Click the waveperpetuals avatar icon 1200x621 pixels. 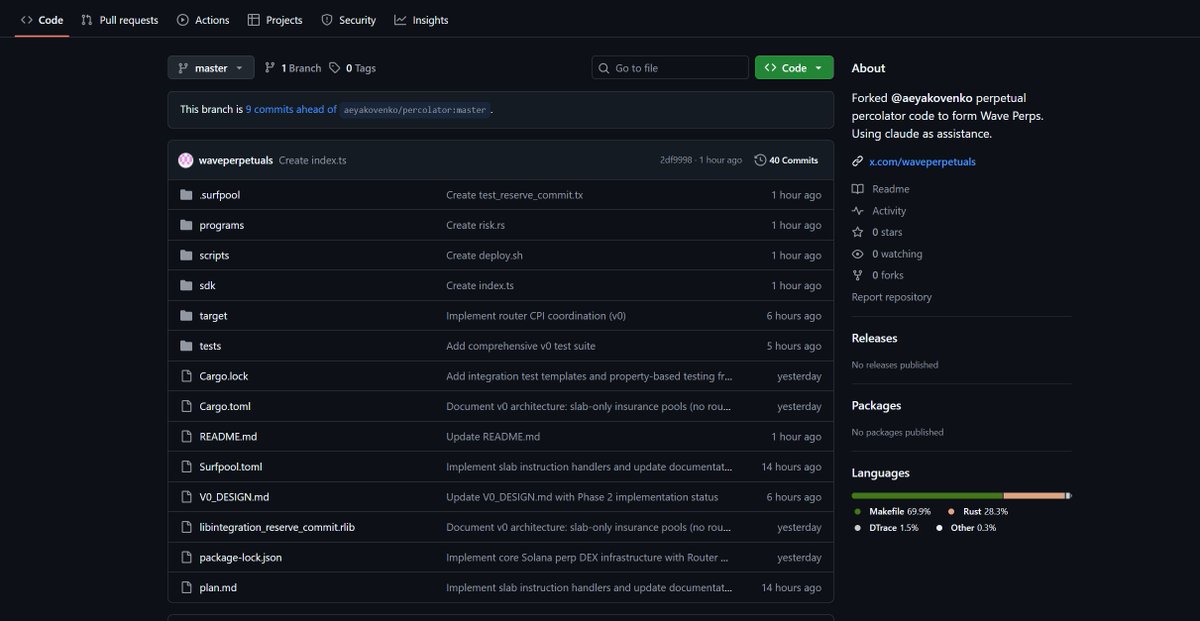[185, 160]
